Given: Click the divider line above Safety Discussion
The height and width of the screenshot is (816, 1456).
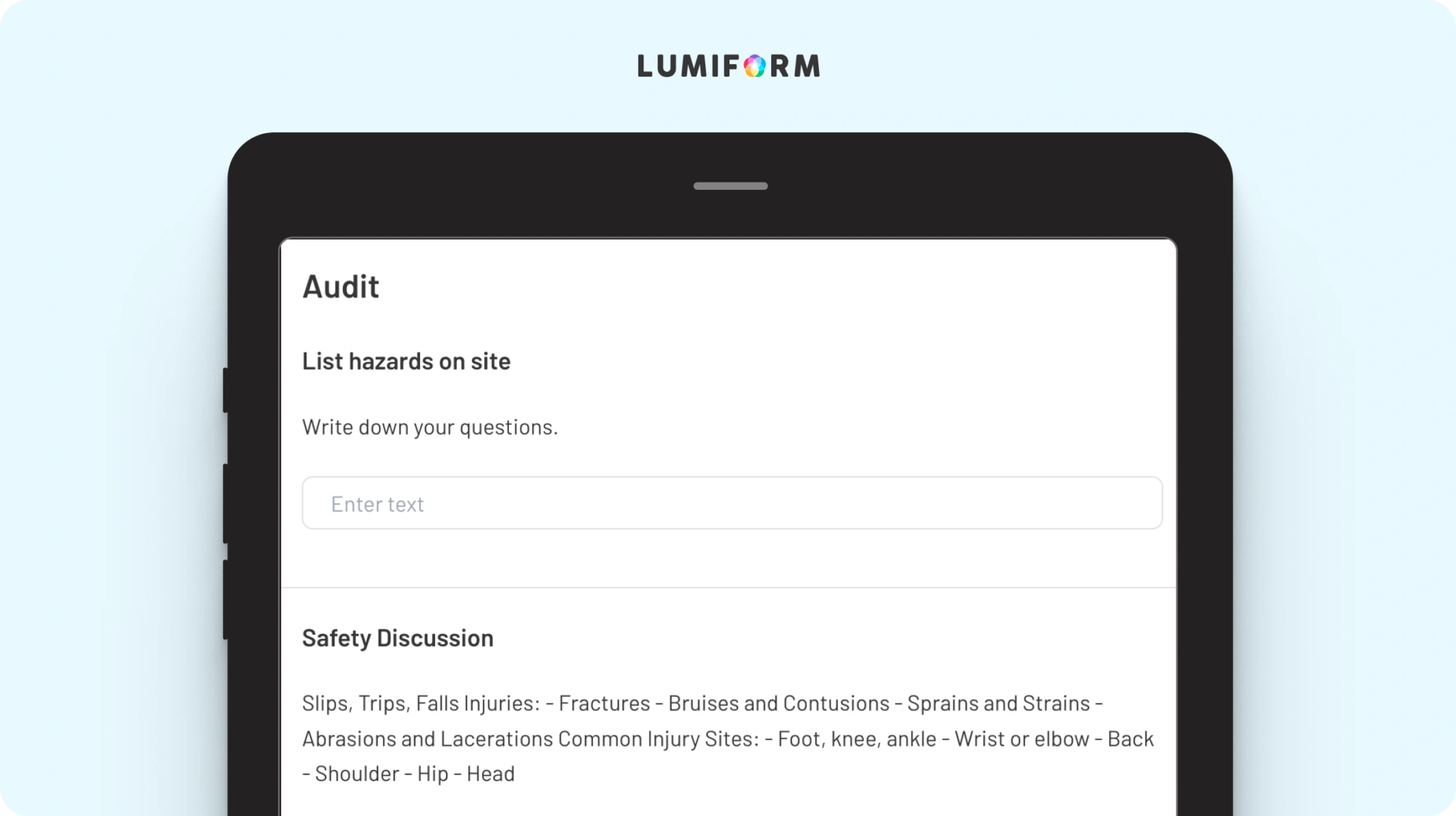Looking at the screenshot, I should pyautogui.click(x=729, y=587).
